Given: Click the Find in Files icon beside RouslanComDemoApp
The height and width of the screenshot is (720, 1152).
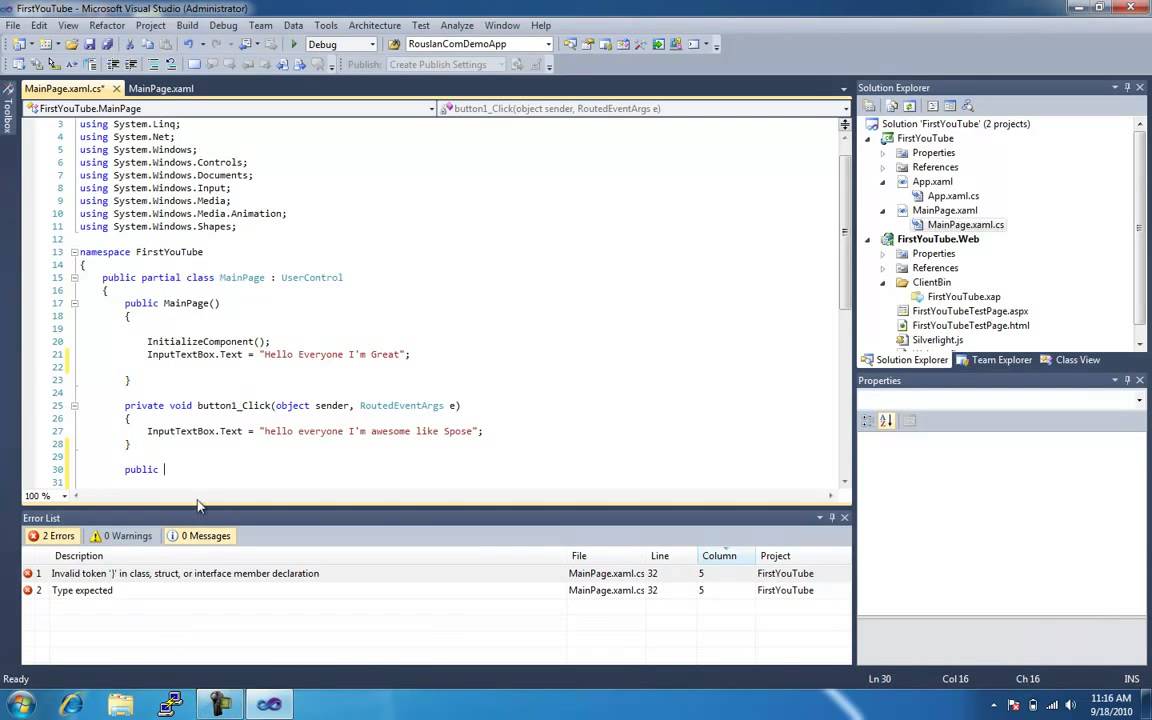Looking at the screenshot, I should click(x=394, y=44).
